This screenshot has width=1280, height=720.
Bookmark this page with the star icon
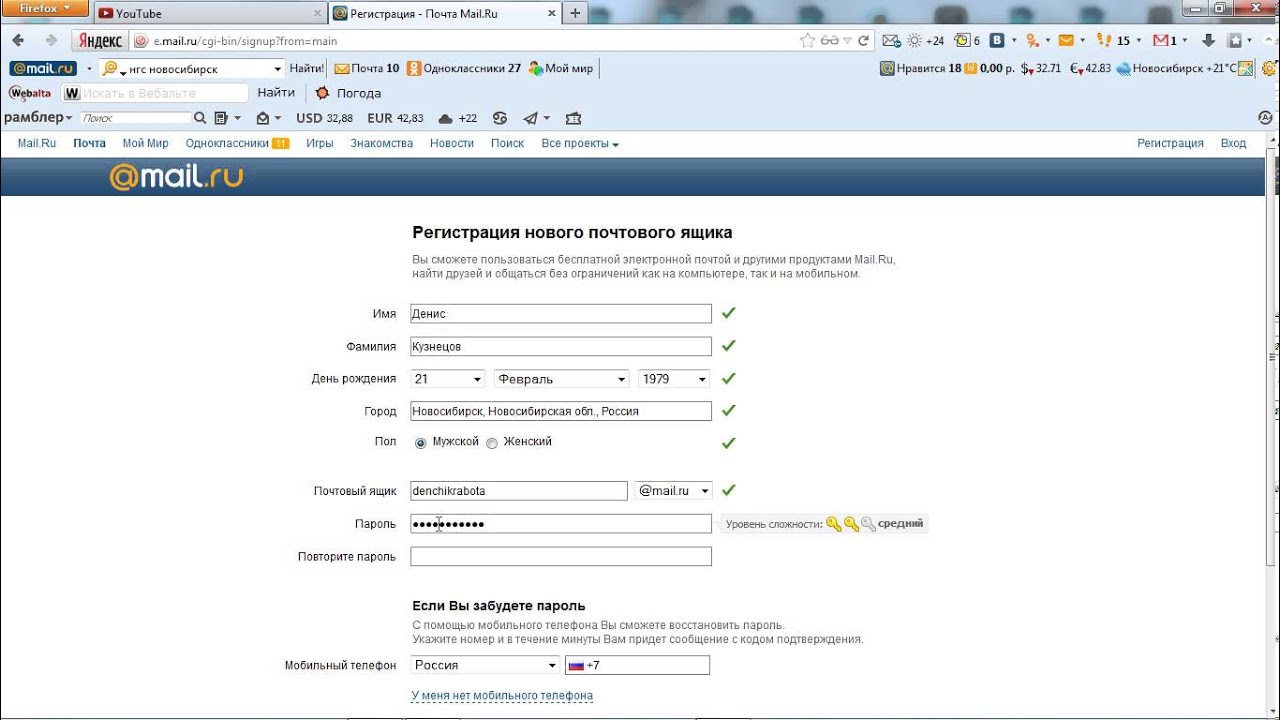pyautogui.click(x=808, y=41)
